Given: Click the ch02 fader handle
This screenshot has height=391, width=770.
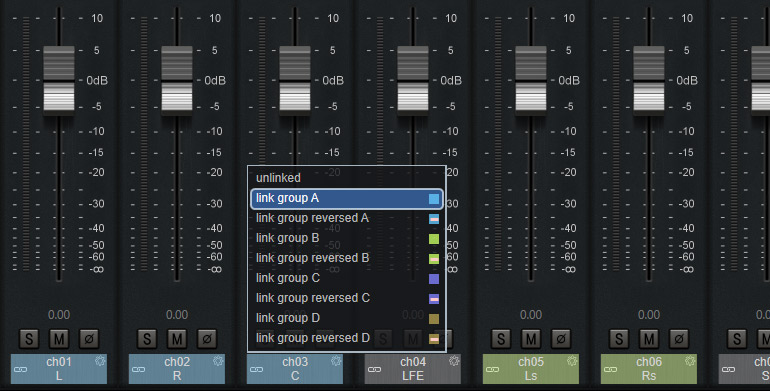Looking at the screenshot, I should [x=177, y=81].
